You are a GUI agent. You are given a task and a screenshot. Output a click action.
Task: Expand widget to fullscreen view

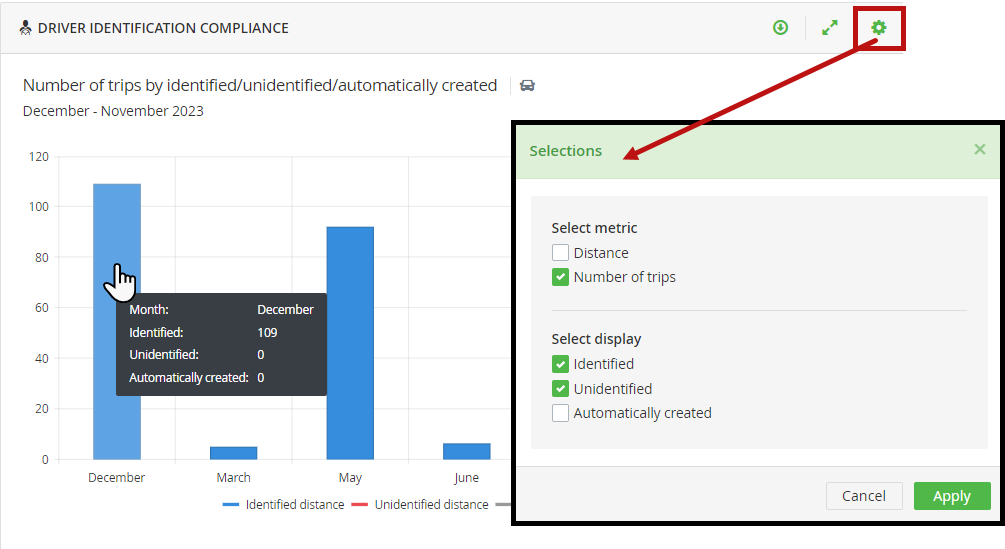coord(829,28)
